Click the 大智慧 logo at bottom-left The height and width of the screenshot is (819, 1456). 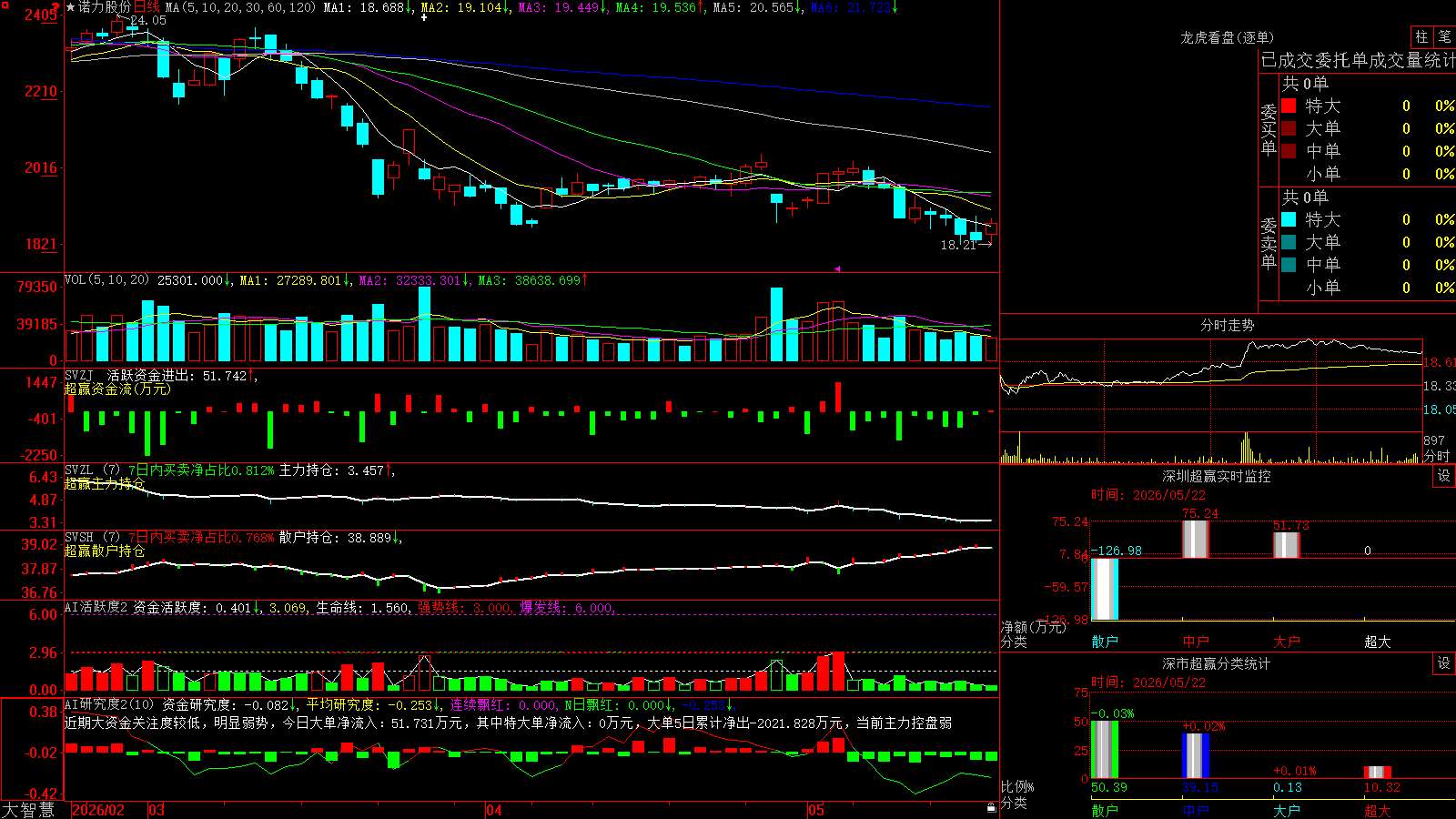(28, 810)
